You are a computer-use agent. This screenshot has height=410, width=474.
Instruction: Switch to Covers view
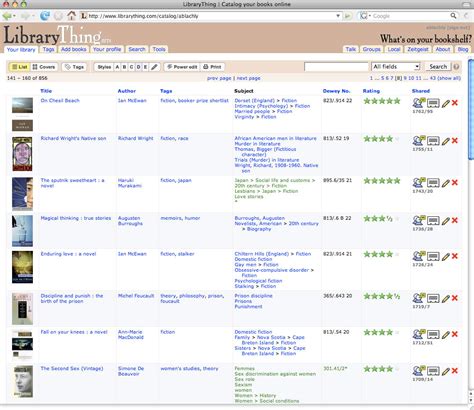click(x=44, y=67)
